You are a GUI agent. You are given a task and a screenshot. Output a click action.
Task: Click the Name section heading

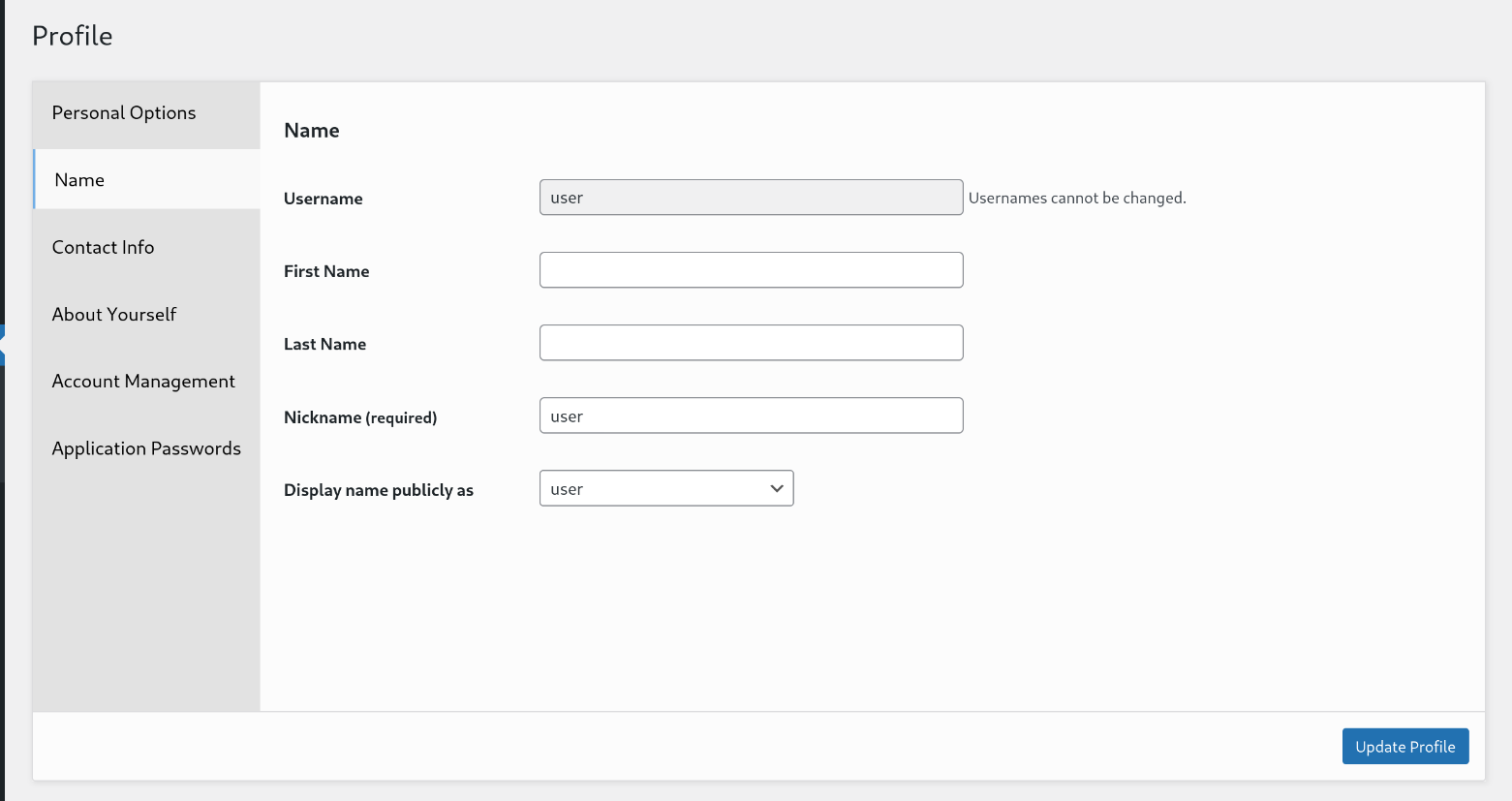coord(312,131)
